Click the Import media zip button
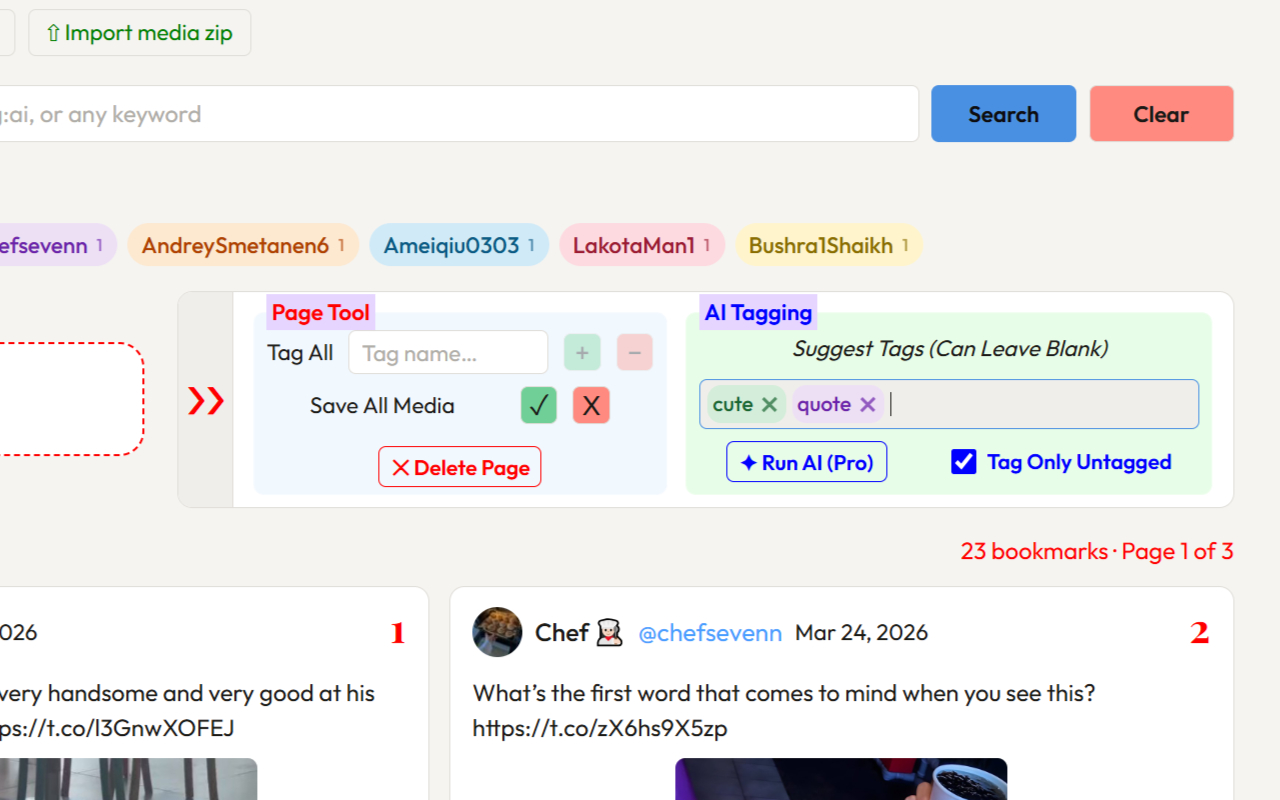Viewport: 1280px width, 800px height. click(x=139, y=33)
